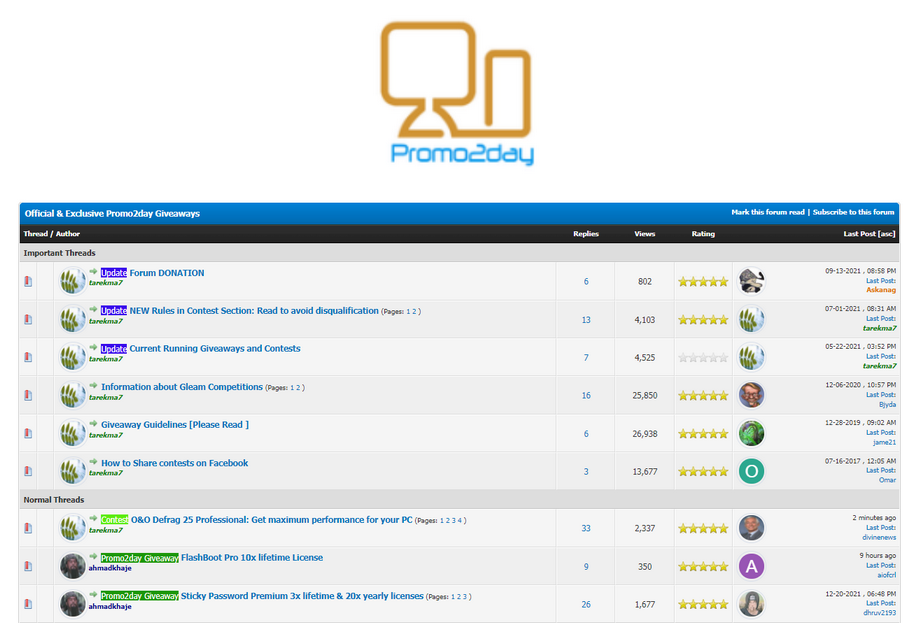Open Last Post link for Forum DONATION

880,281
